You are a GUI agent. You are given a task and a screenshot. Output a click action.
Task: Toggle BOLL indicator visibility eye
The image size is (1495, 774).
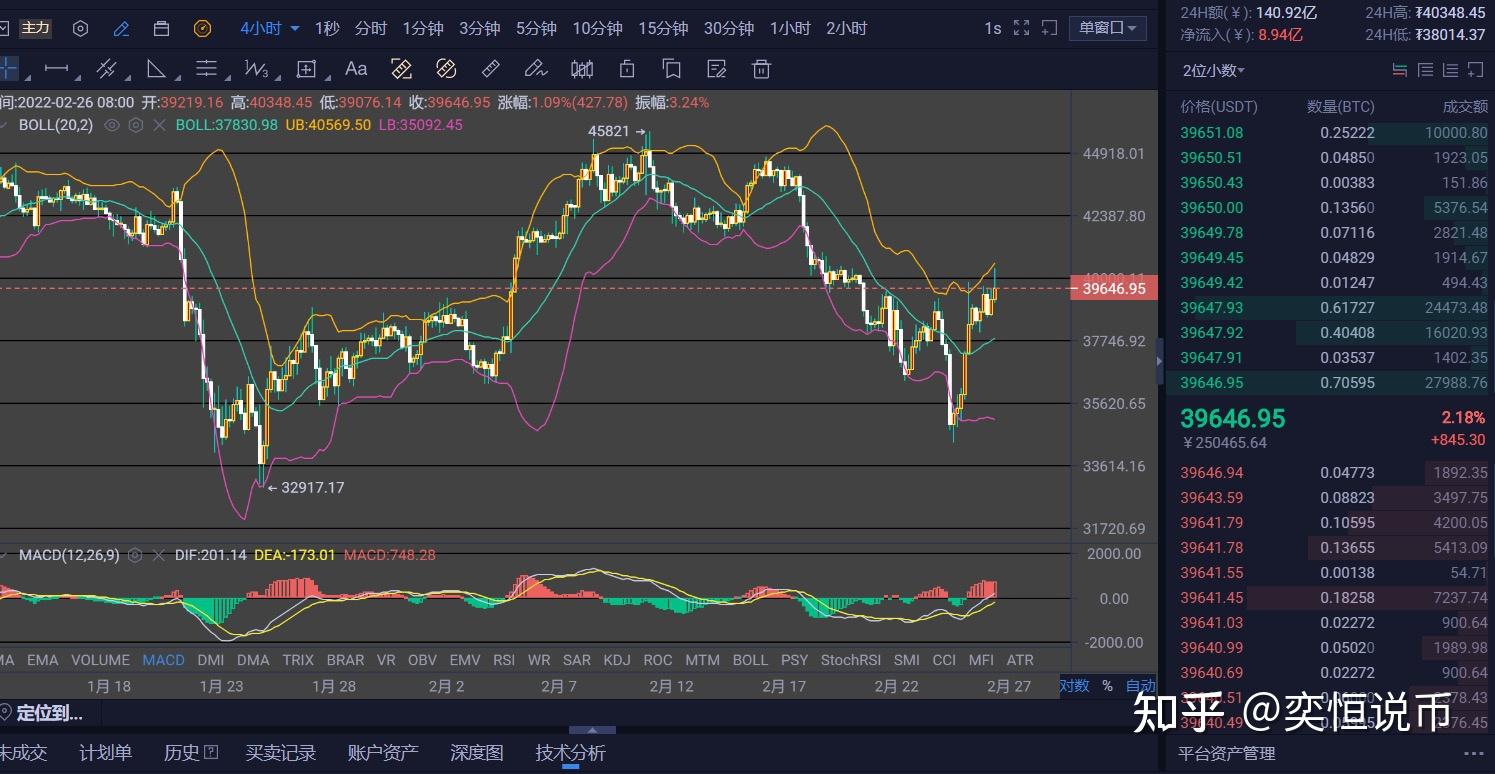pyautogui.click(x=112, y=125)
